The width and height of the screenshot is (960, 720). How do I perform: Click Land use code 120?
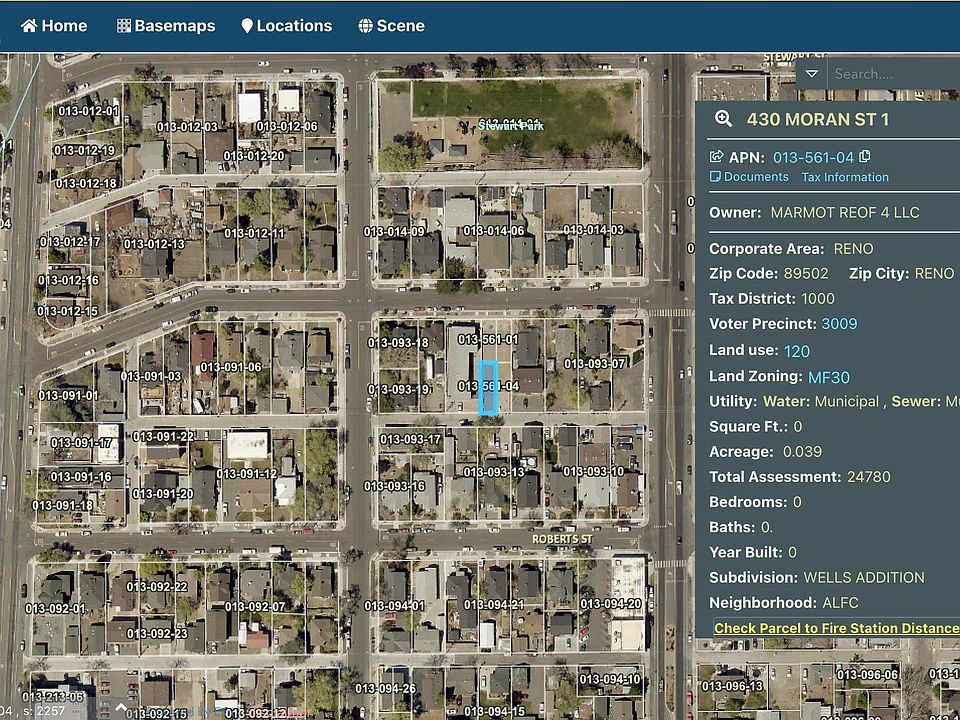pos(797,351)
